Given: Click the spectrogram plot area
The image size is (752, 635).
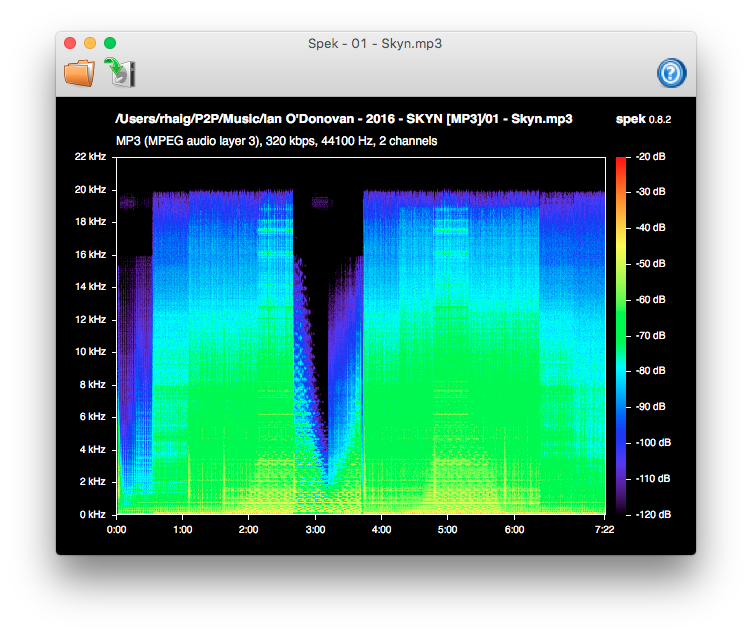Looking at the screenshot, I should pyautogui.click(x=361, y=336).
